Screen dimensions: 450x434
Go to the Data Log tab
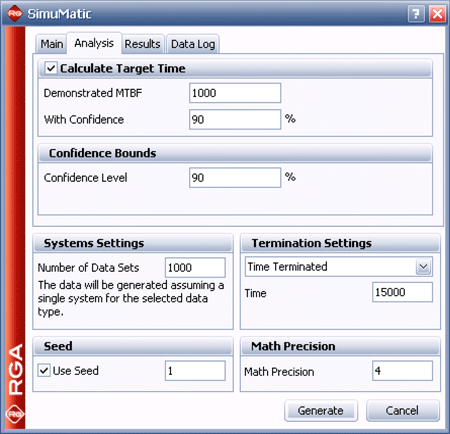(x=193, y=44)
